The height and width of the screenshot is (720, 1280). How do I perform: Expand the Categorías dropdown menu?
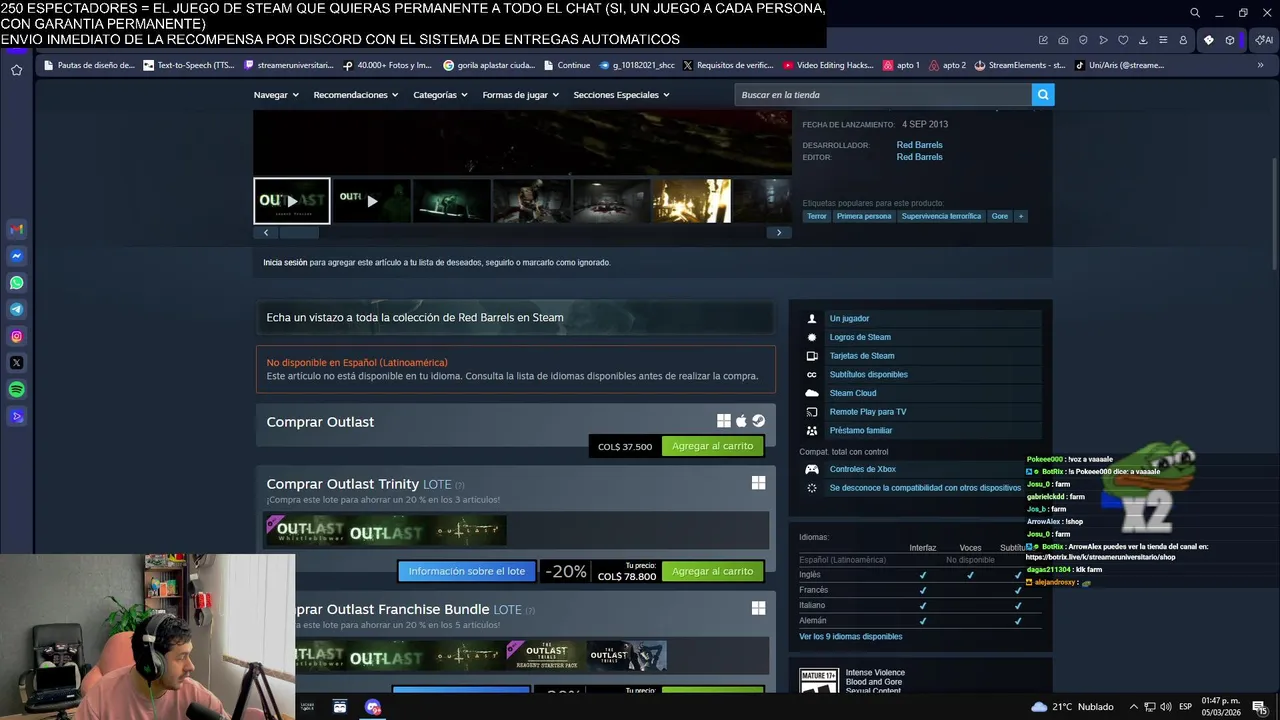pyautogui.click(x=440, y=95)
